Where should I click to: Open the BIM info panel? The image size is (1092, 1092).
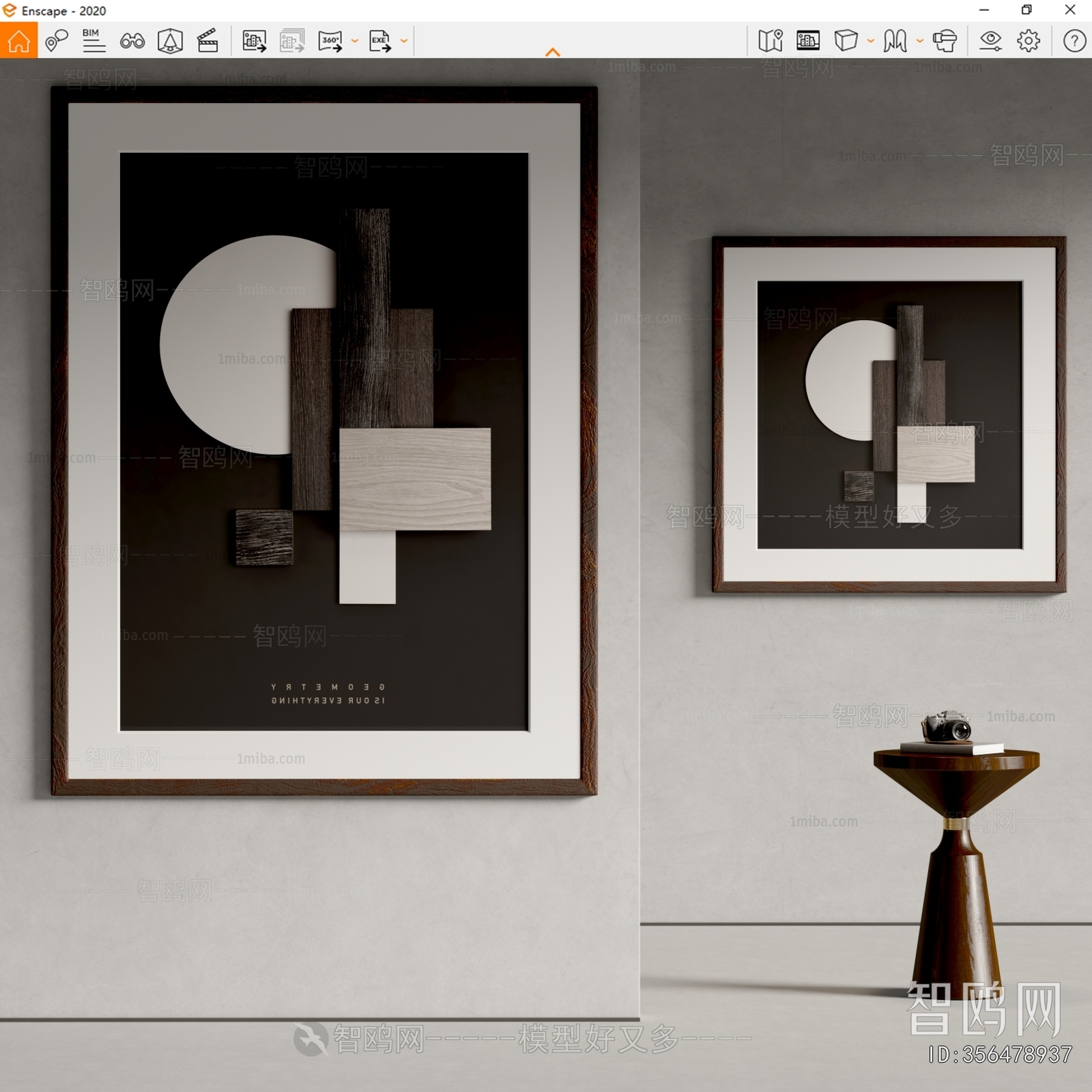point(94,41)
